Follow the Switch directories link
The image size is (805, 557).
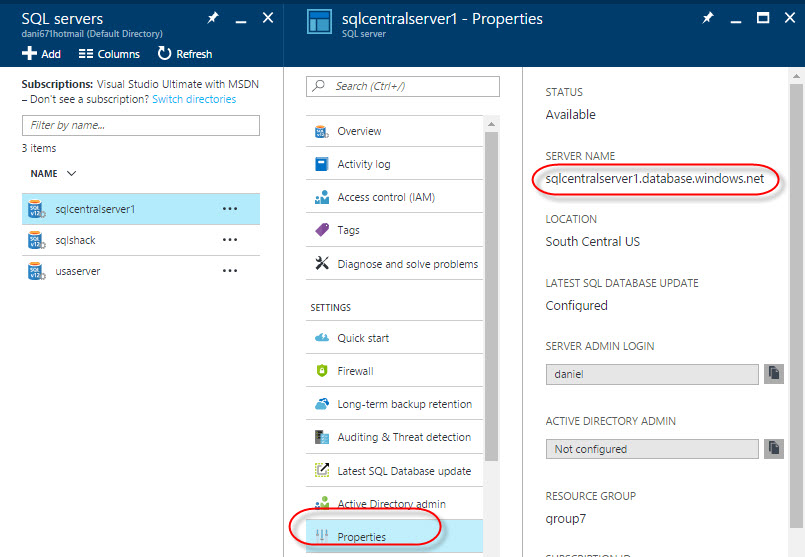[x=194, y=99]
